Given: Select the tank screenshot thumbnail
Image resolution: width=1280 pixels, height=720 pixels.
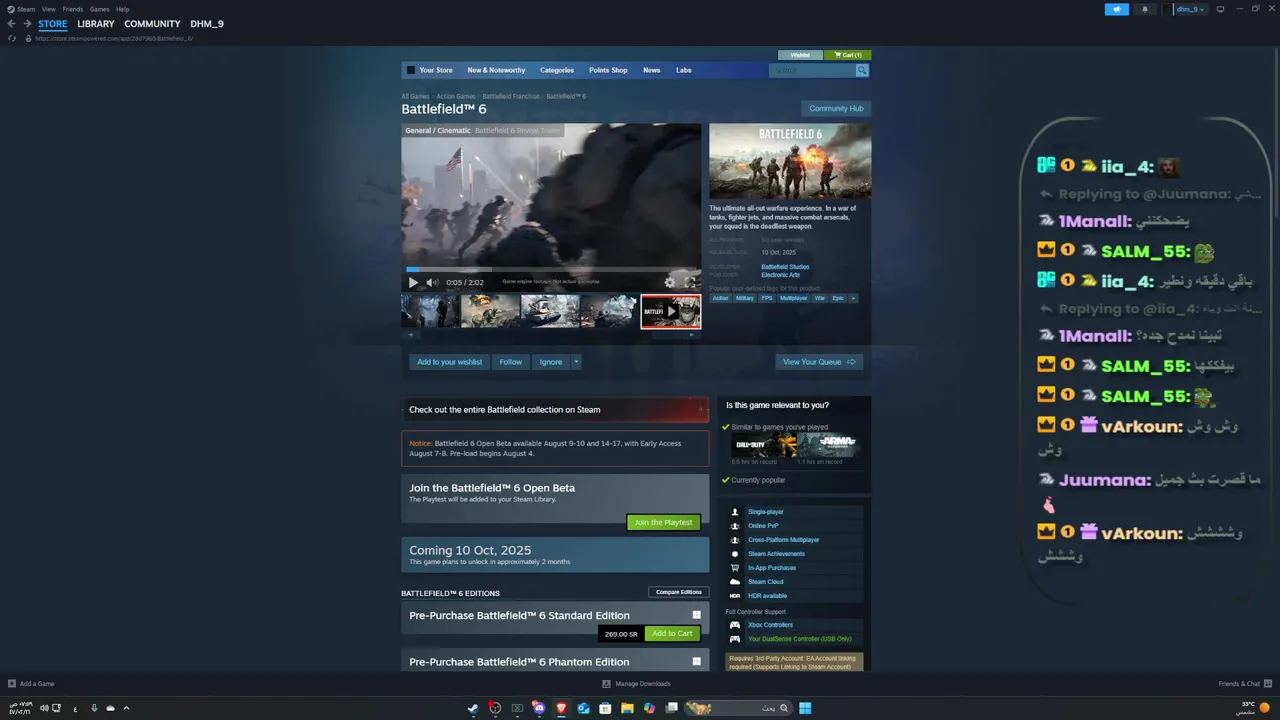Looking at the screenshot, I should tap(550, 311).
